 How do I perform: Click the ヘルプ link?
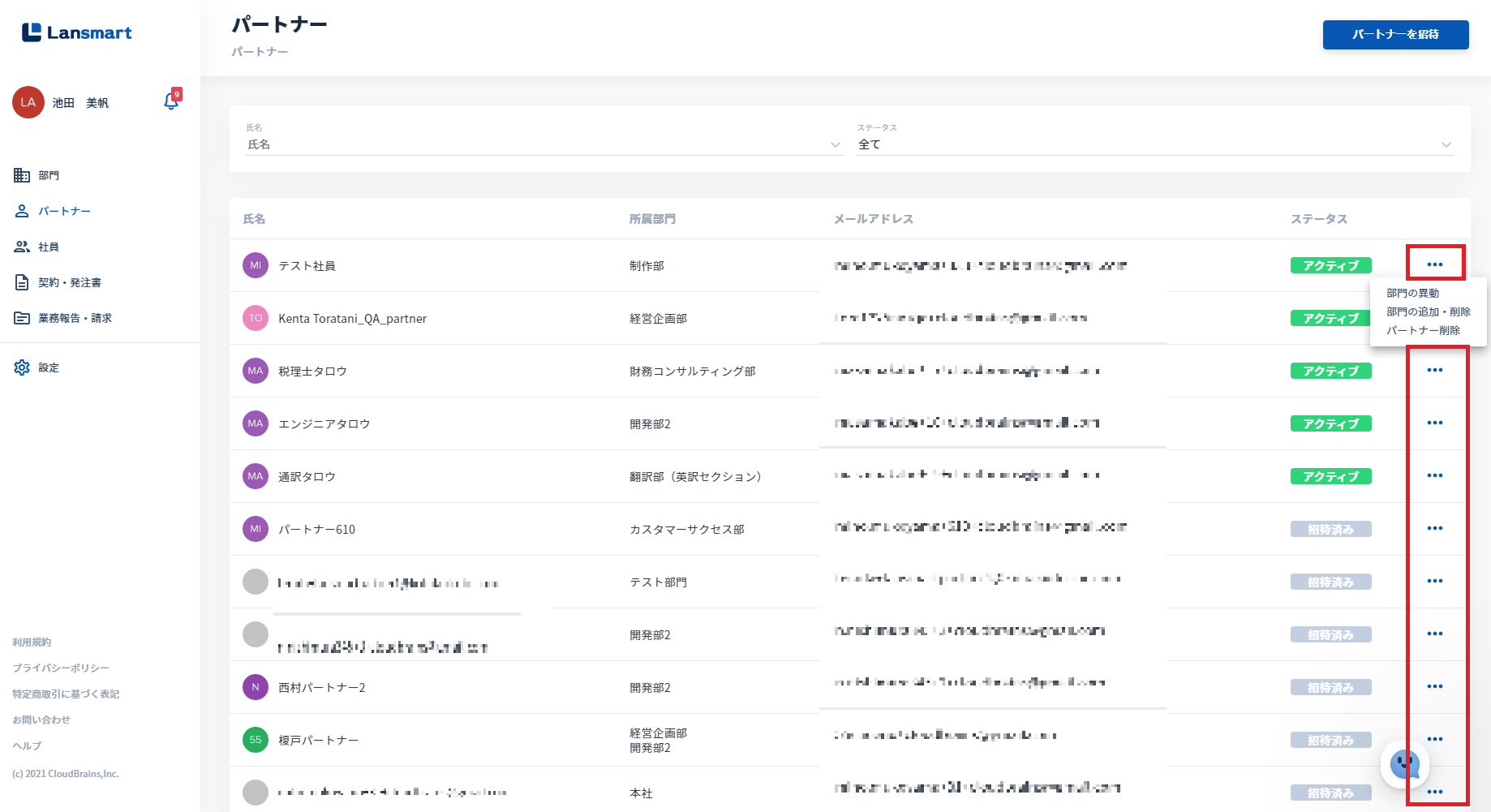[27, 745]
